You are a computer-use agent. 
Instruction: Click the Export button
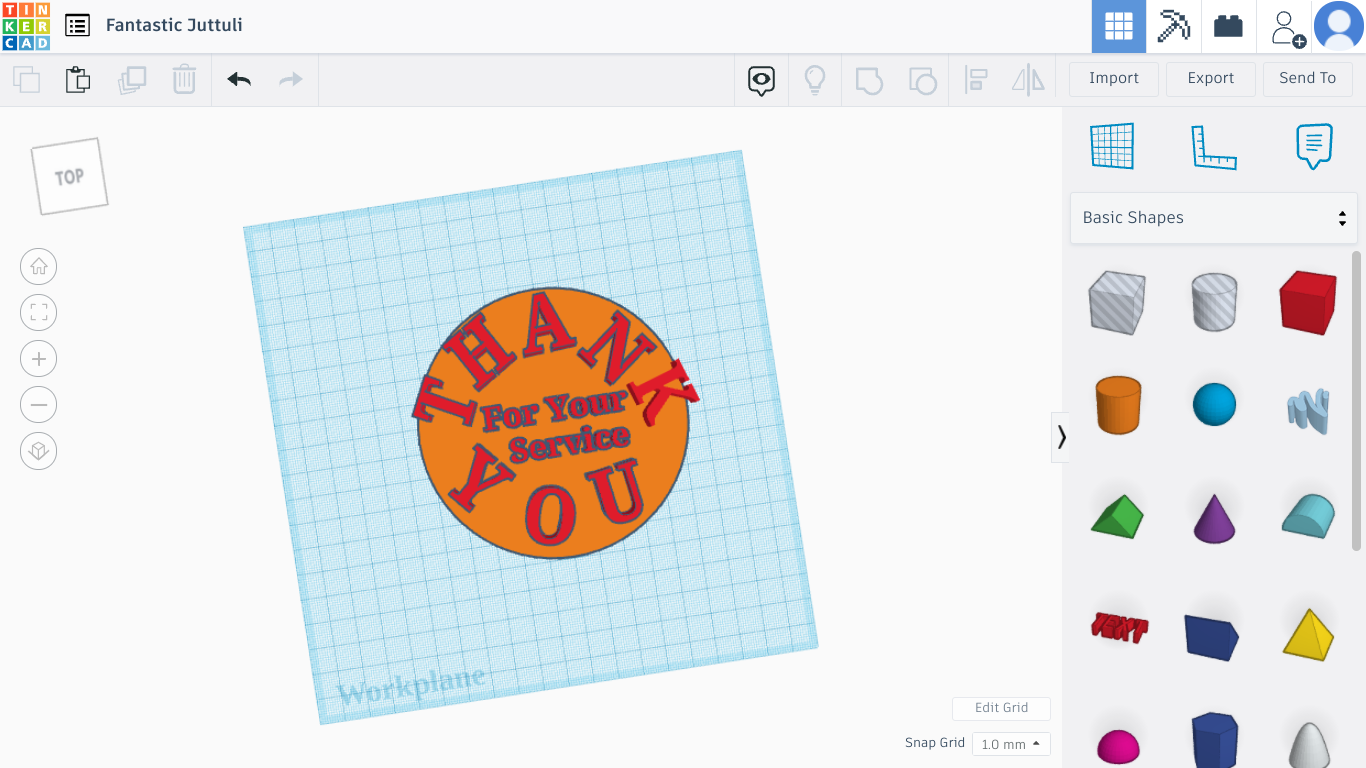click(x=1211, y=79)
